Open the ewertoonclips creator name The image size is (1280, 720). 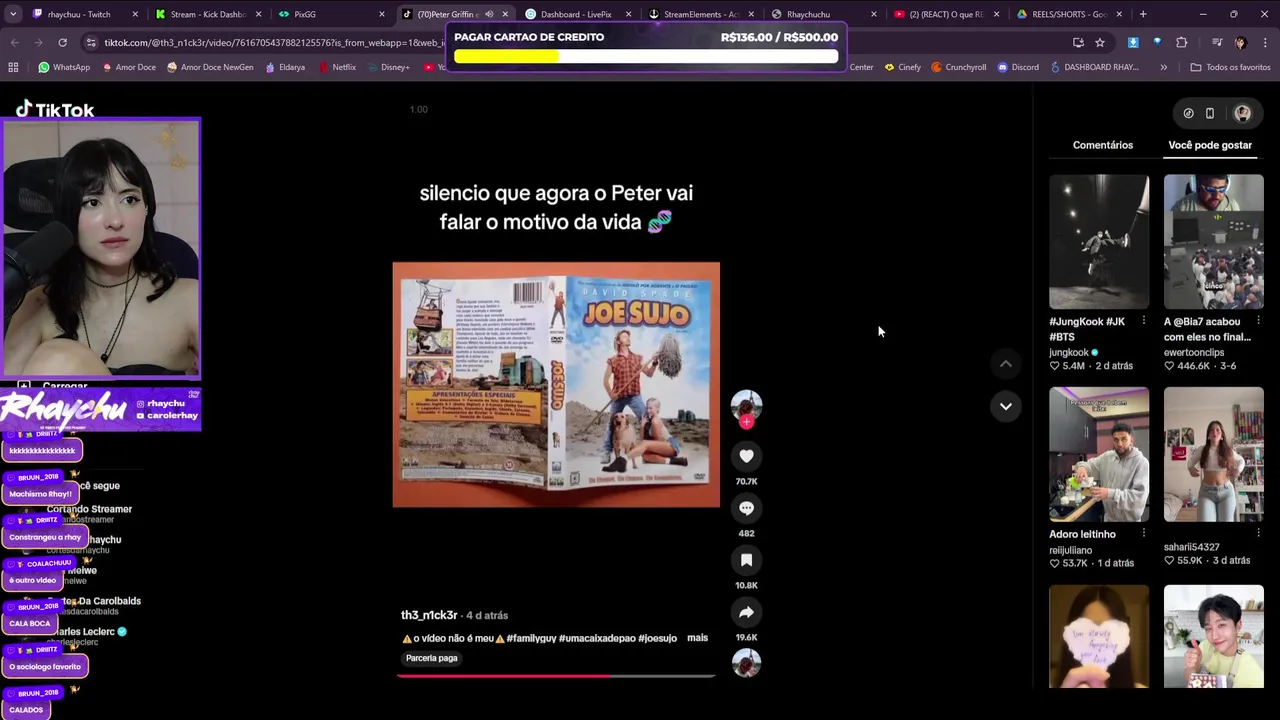[1194, 353]
